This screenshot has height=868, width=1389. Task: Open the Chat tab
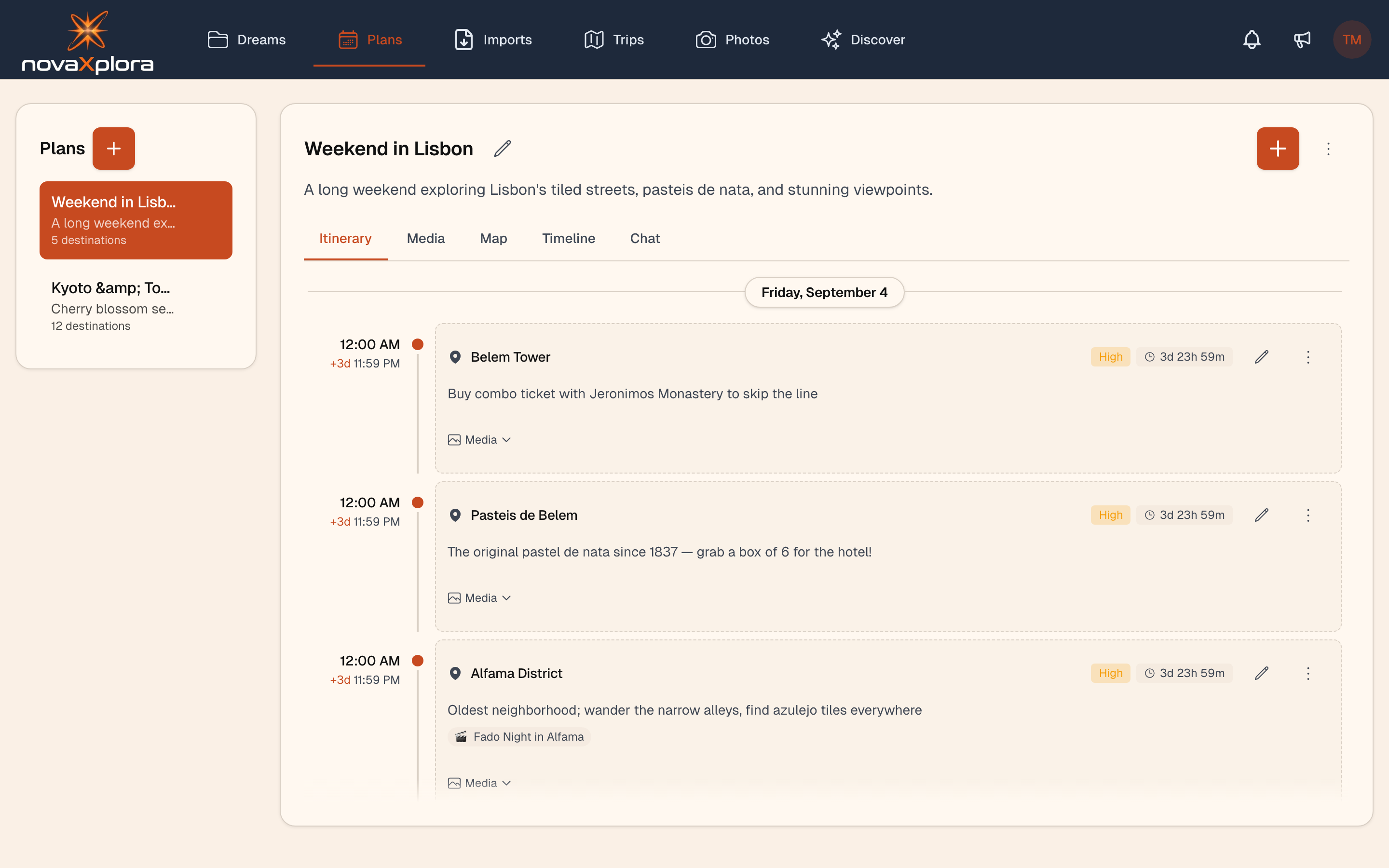click(x=644, y=238)
